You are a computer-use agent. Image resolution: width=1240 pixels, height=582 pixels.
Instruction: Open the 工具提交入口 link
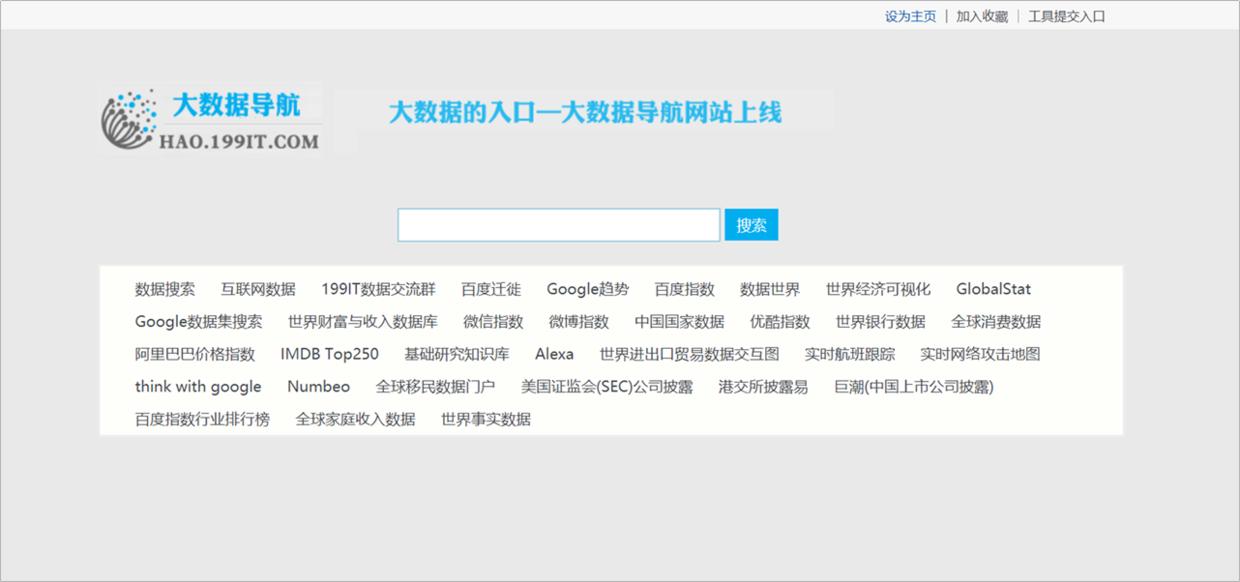pos(1064,16)
